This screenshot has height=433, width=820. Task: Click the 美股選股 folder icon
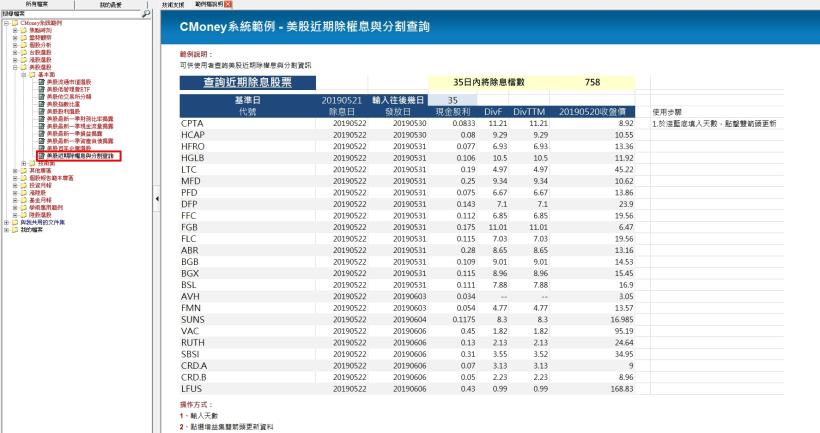(x=24, y=67)
